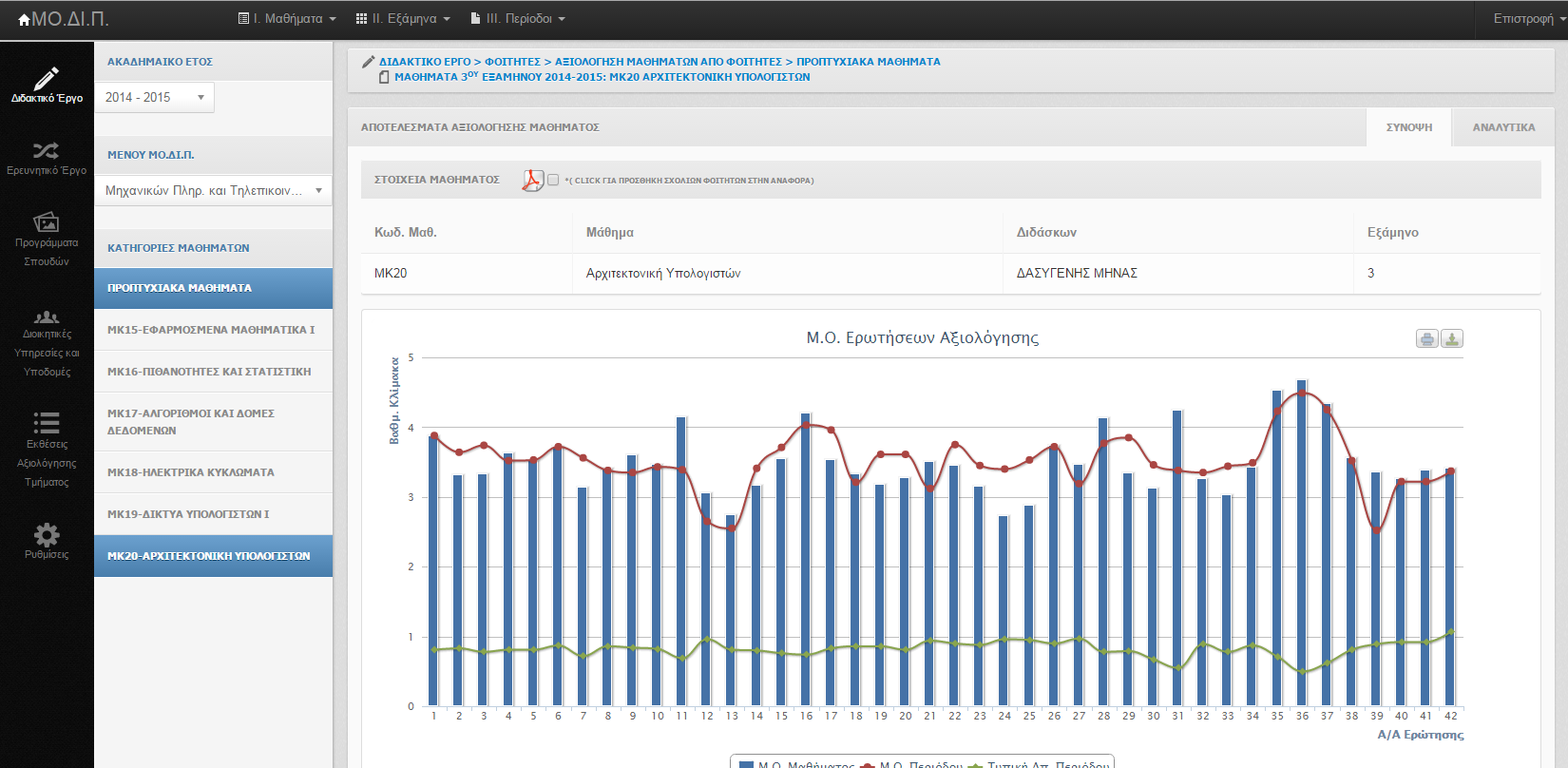Open Εκθέσεις Αξιολόγησης Τμήματος section
The width and height of the screenshot is (1568, 768).
(x=47, y=451)
